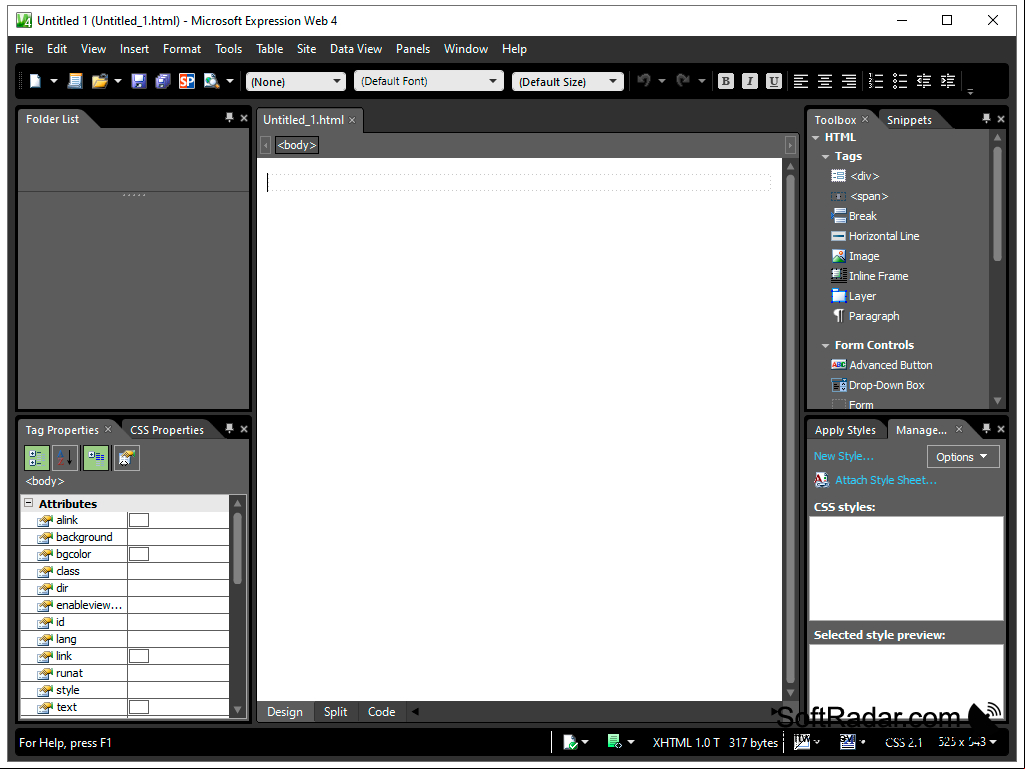Toggle Align Text Left
1025x769 pixels.
[801, 80]
